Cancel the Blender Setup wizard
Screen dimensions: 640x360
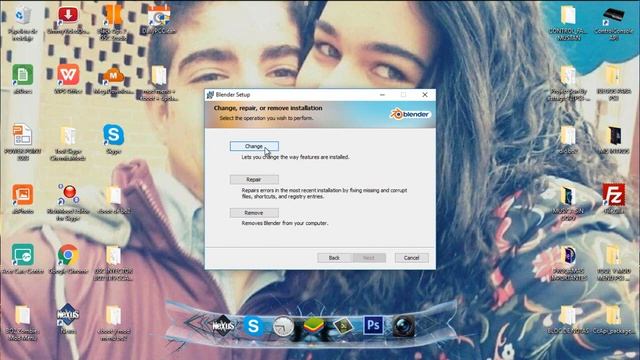tap(411, 258)
